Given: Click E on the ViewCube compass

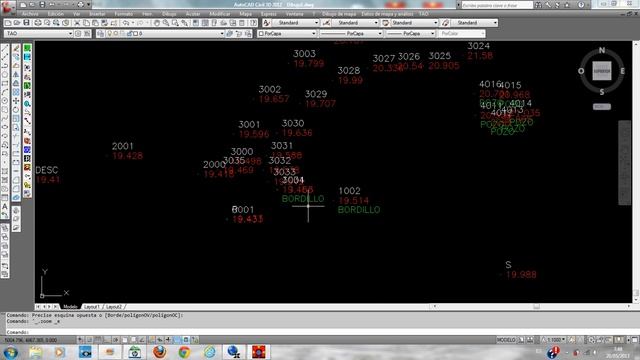Looking at the screenshot, I should click(x=622, y=71).
